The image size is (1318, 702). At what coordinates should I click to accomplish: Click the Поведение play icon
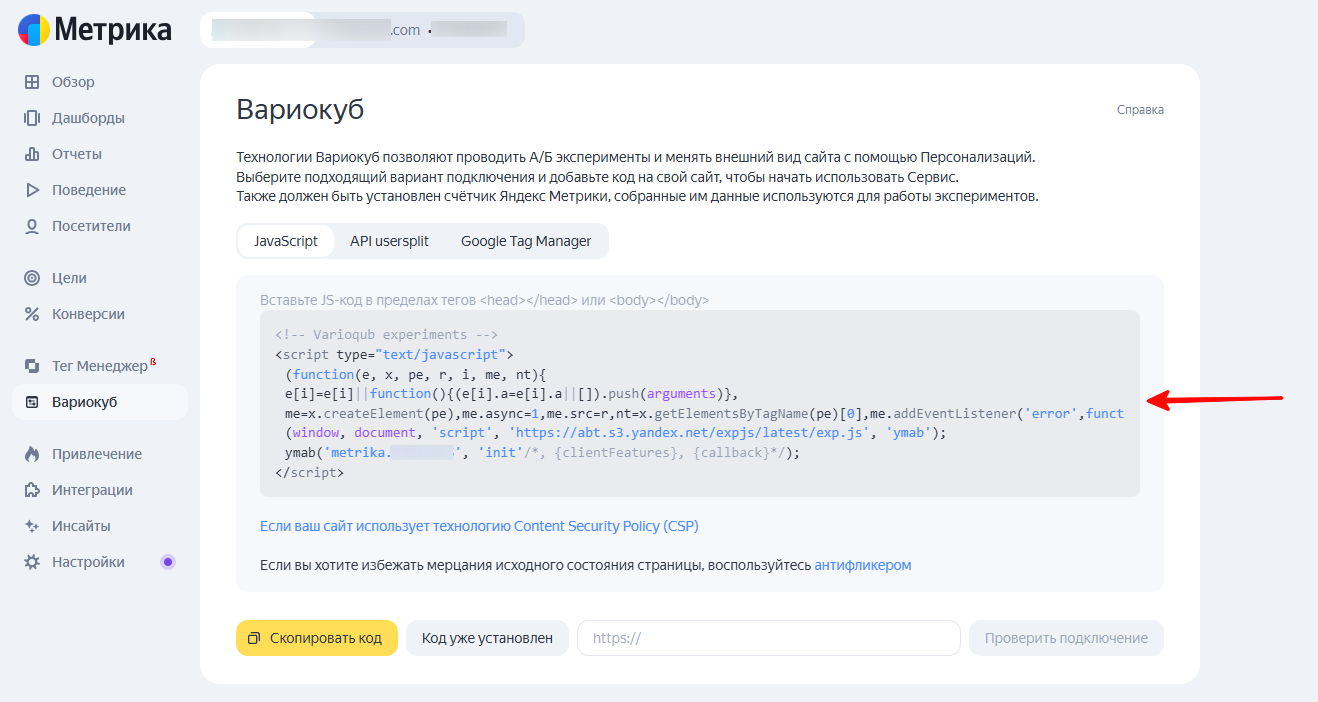pyautogui.click(x=32, y=190)
